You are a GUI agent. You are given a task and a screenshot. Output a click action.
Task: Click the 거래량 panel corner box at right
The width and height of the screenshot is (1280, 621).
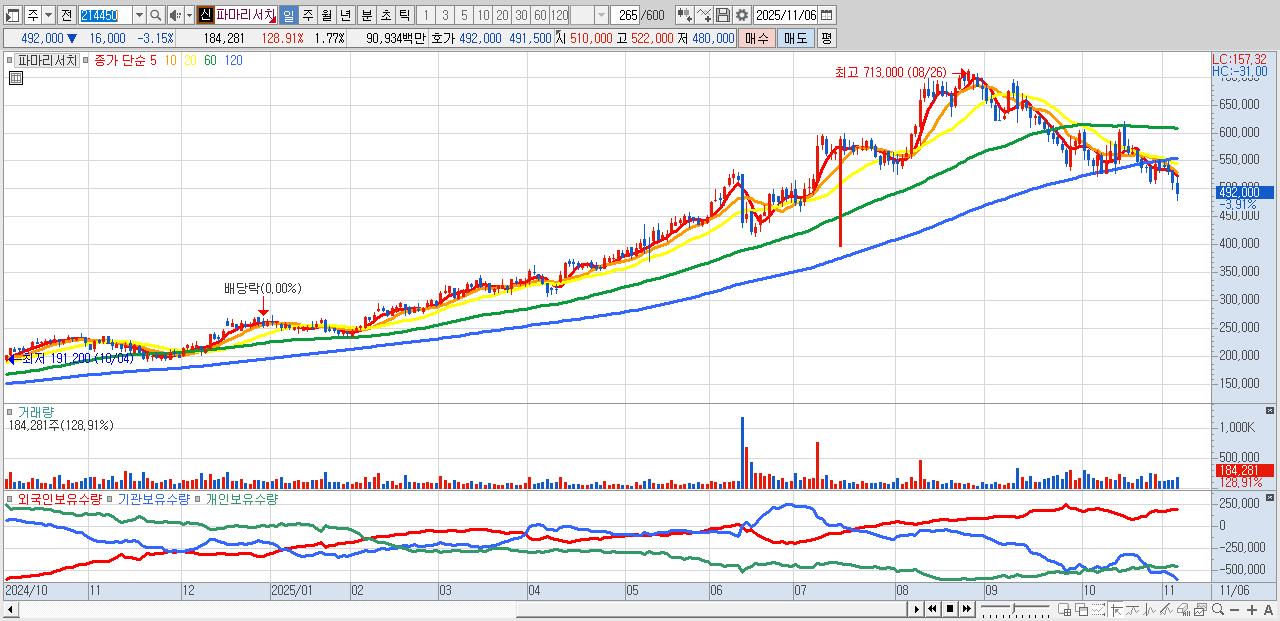click(1270, 411)
